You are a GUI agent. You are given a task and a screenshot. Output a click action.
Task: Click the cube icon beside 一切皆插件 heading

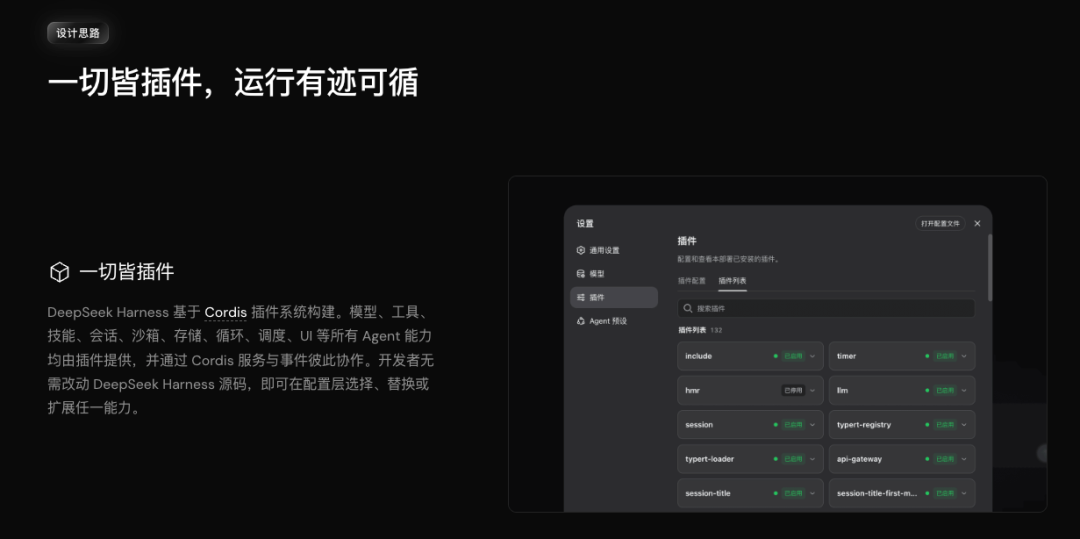(60, 272)
